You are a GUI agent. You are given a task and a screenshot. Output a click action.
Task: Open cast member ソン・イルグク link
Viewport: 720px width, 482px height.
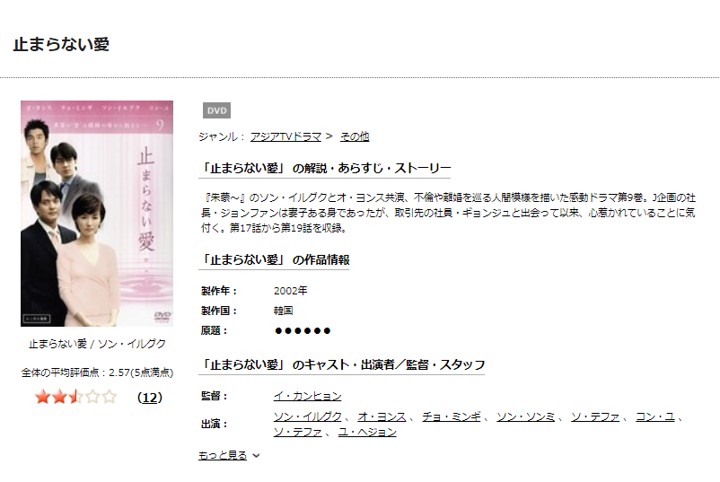click(x=308, y=417)
